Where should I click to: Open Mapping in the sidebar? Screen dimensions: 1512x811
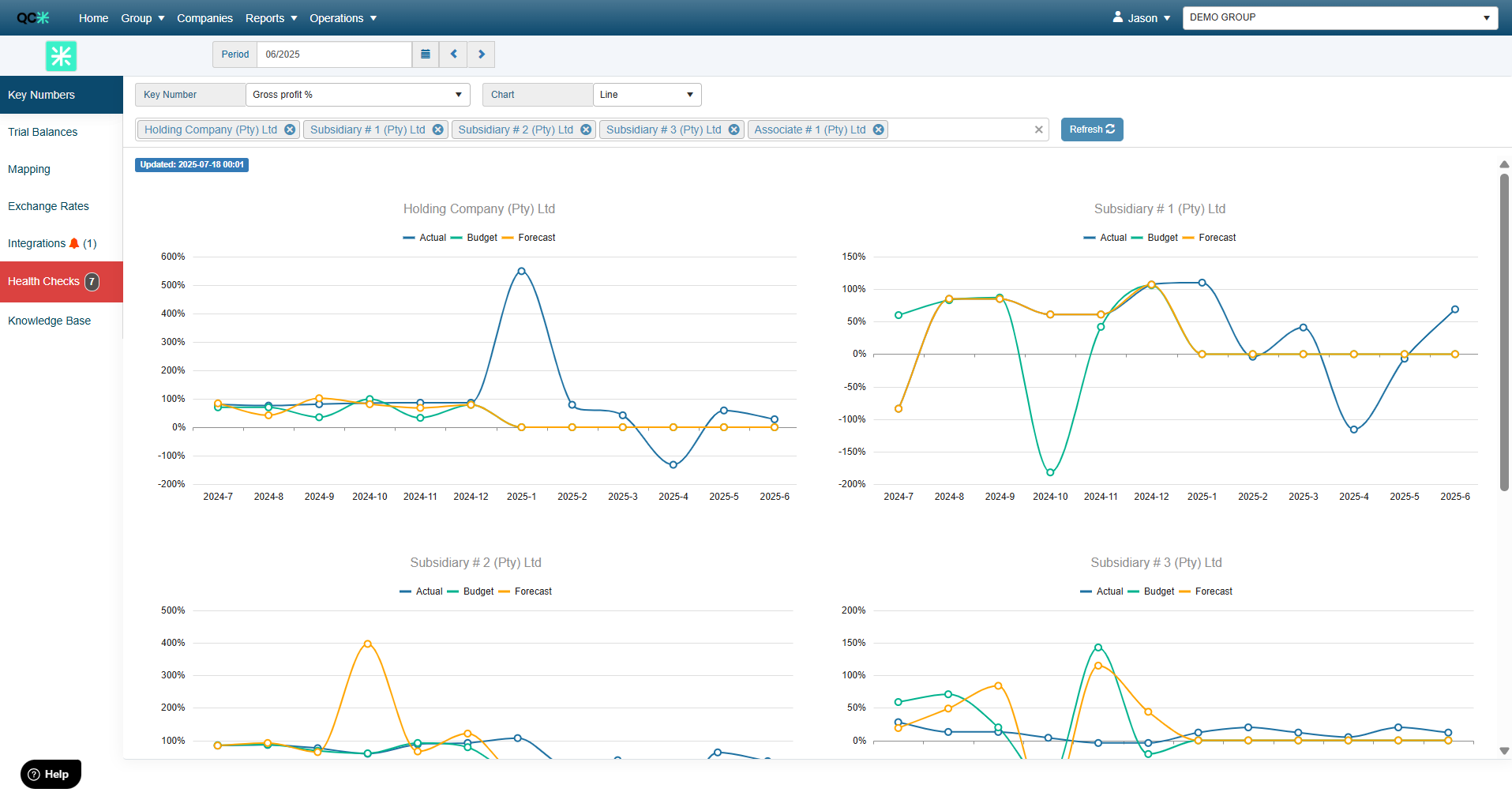click(62, 169)
